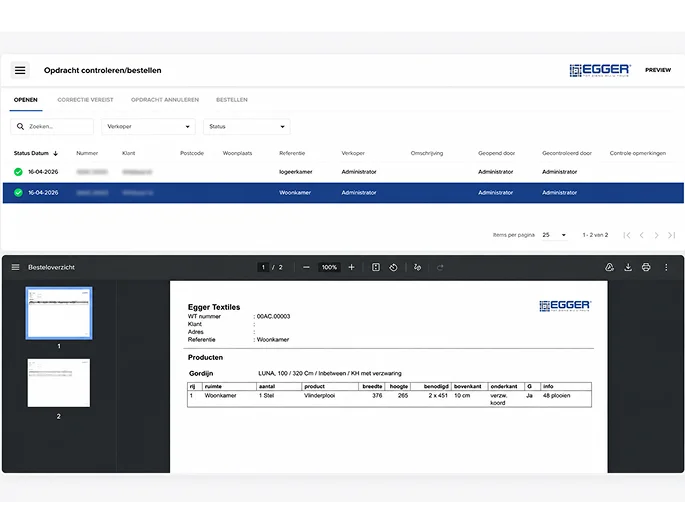
Task: Click WT nummer 00AC.00003 in PDF
Action: click(x=273, y=316)
